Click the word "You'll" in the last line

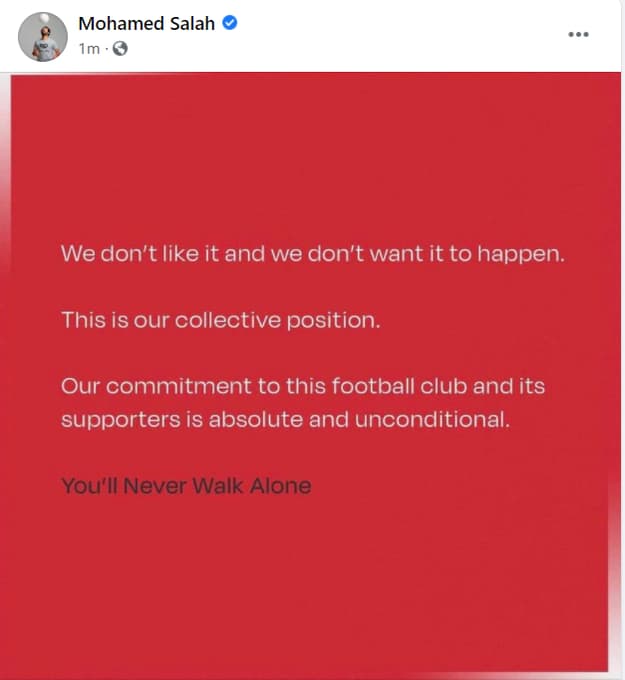tap(89, 486)
